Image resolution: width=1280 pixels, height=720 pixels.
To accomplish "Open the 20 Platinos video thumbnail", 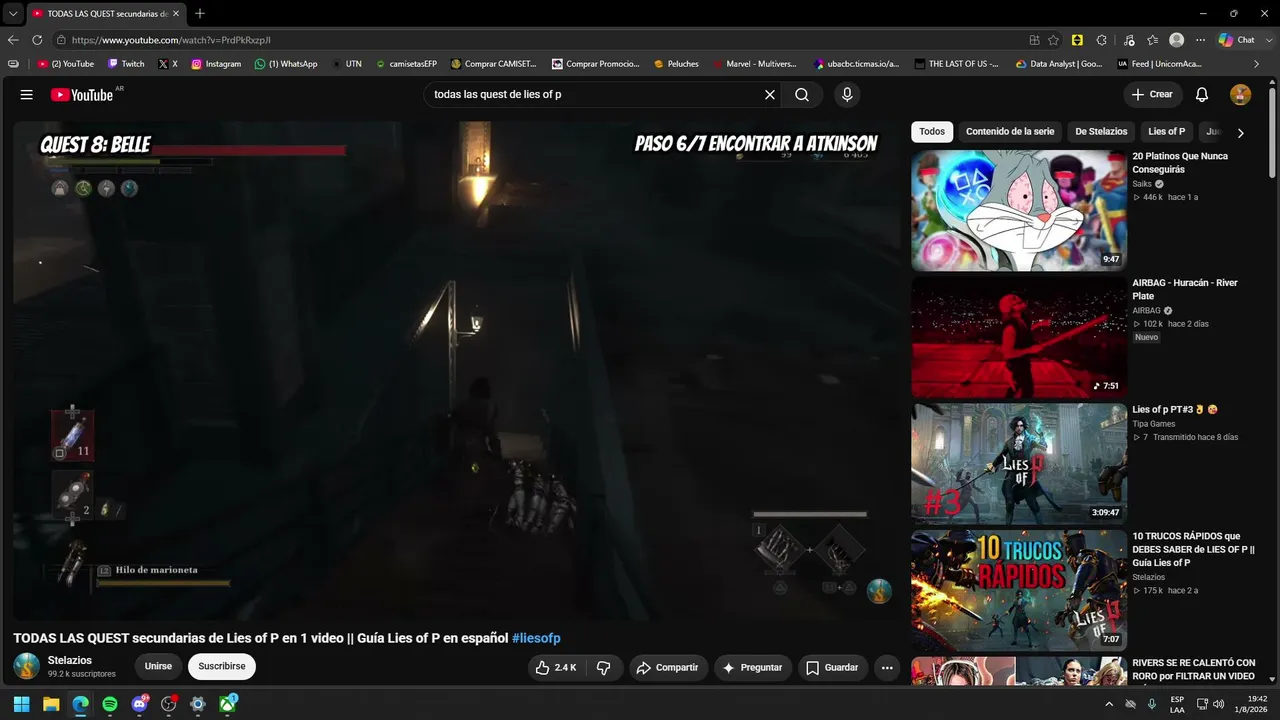I will click(1019, 210).
